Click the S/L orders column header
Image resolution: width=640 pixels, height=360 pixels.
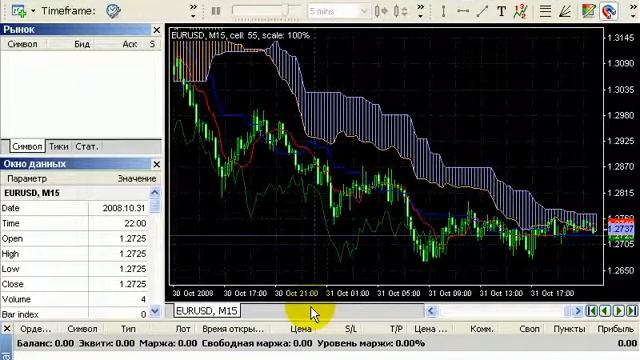click(x=351, y=329)
